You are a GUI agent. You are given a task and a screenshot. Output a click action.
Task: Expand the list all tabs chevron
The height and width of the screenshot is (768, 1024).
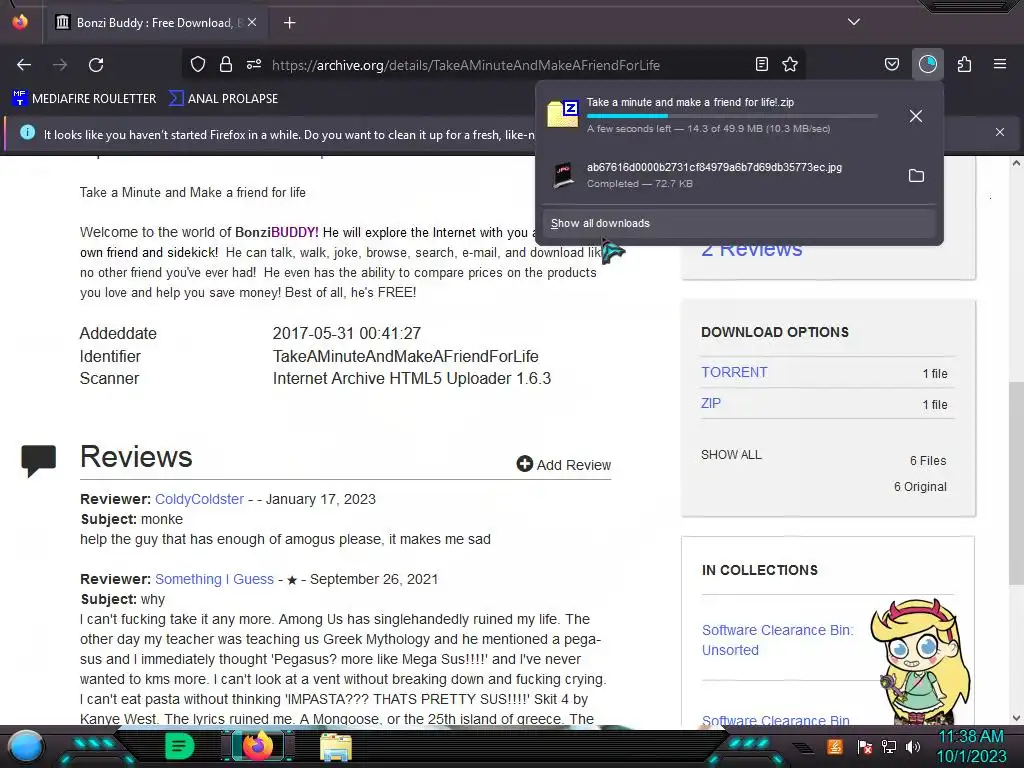[x=854, y=22]
